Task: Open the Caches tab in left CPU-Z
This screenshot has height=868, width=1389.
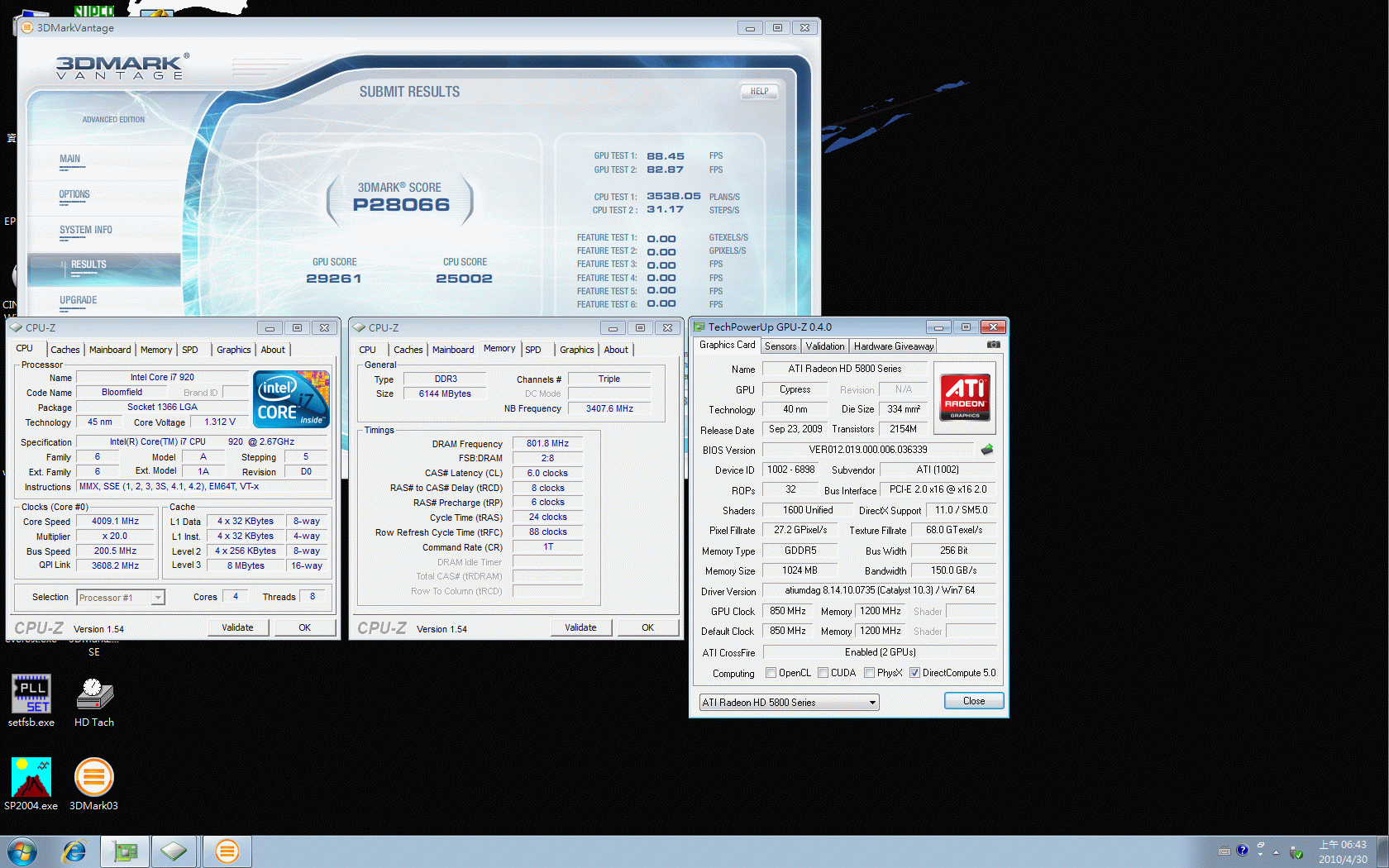Action: pos(65,350)
